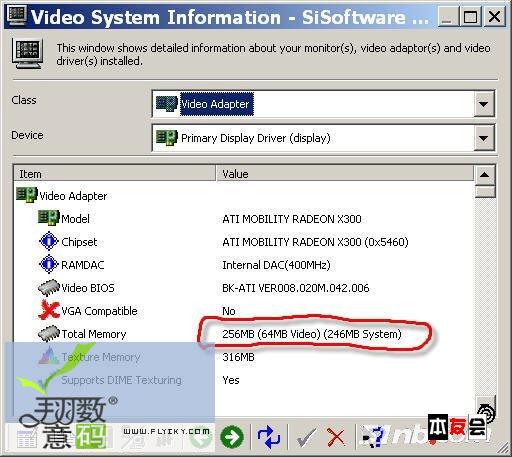Screen dimensions: 512x457
Task: Maximize the Video System Information window
Action: coord(470,16)
